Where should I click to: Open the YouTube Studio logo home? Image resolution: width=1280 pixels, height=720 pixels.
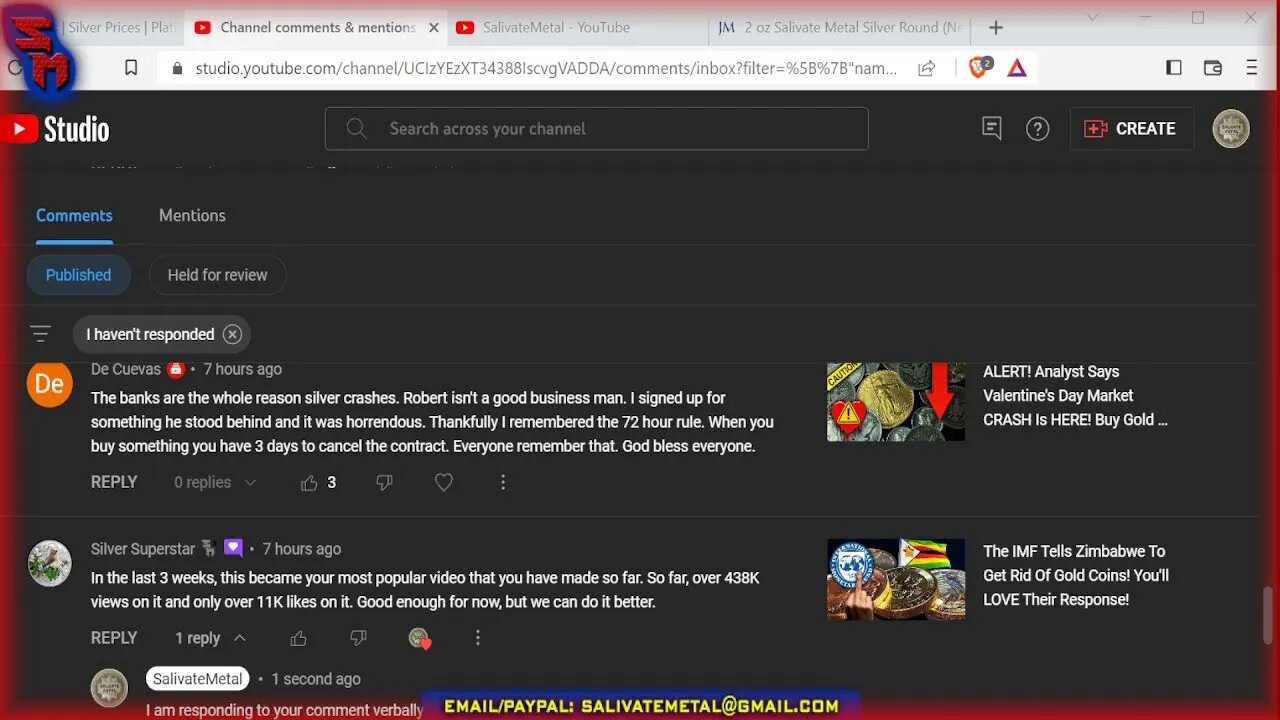pos(55,129)
